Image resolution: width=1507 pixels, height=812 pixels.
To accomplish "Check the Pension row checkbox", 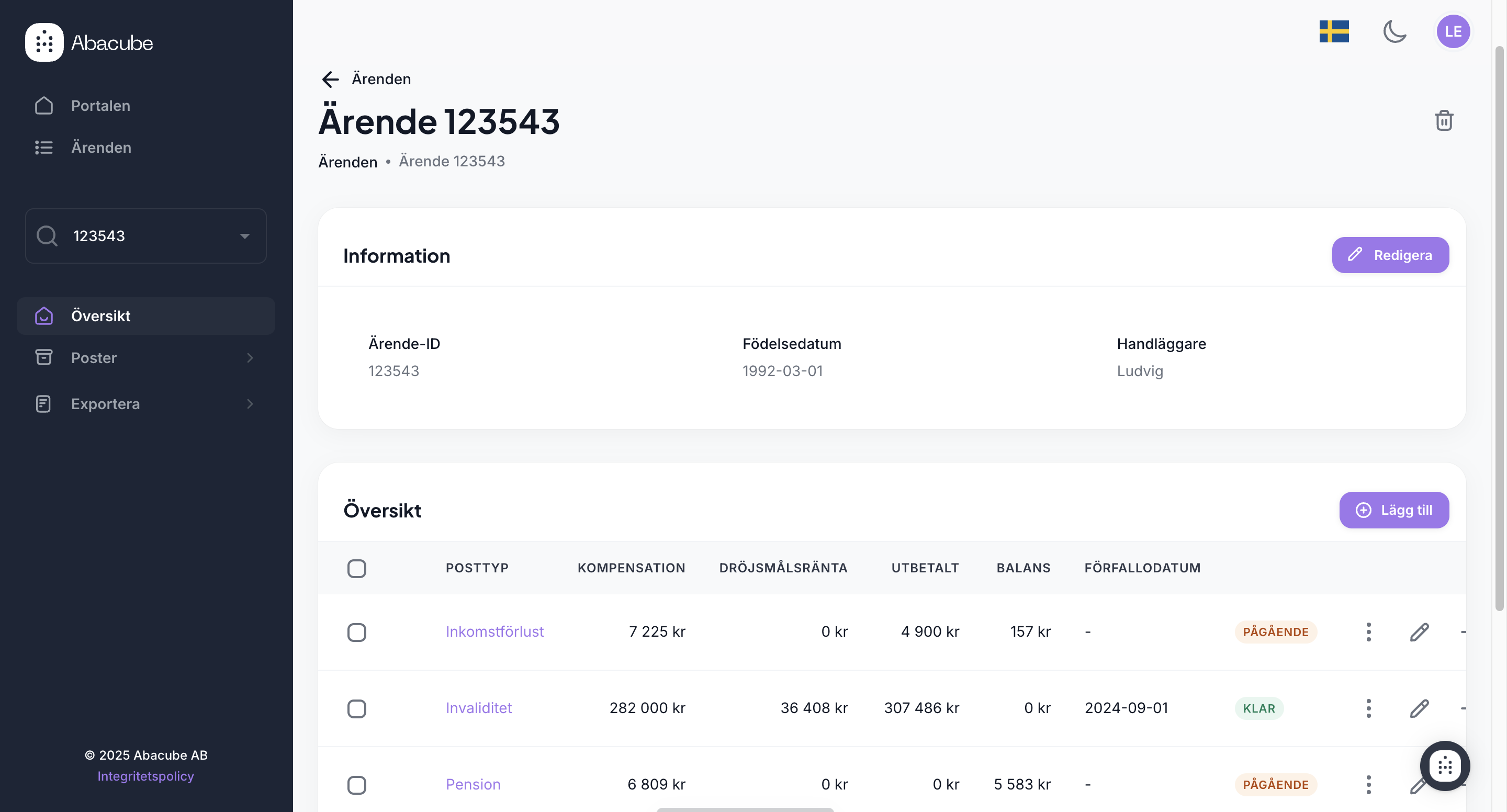I will 356,784.
